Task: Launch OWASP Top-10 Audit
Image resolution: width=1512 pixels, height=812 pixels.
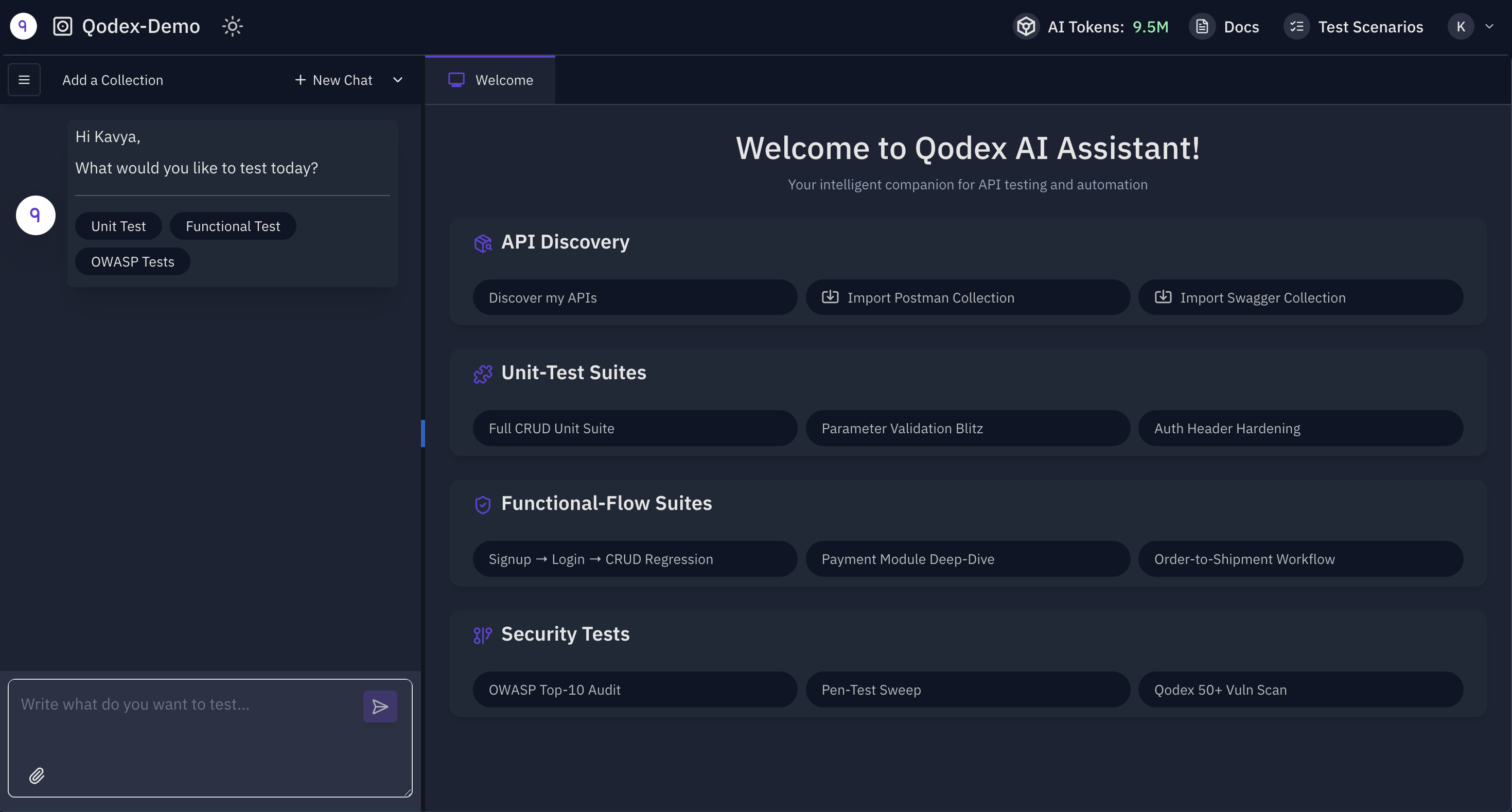Action: click(x=635, y=690)
